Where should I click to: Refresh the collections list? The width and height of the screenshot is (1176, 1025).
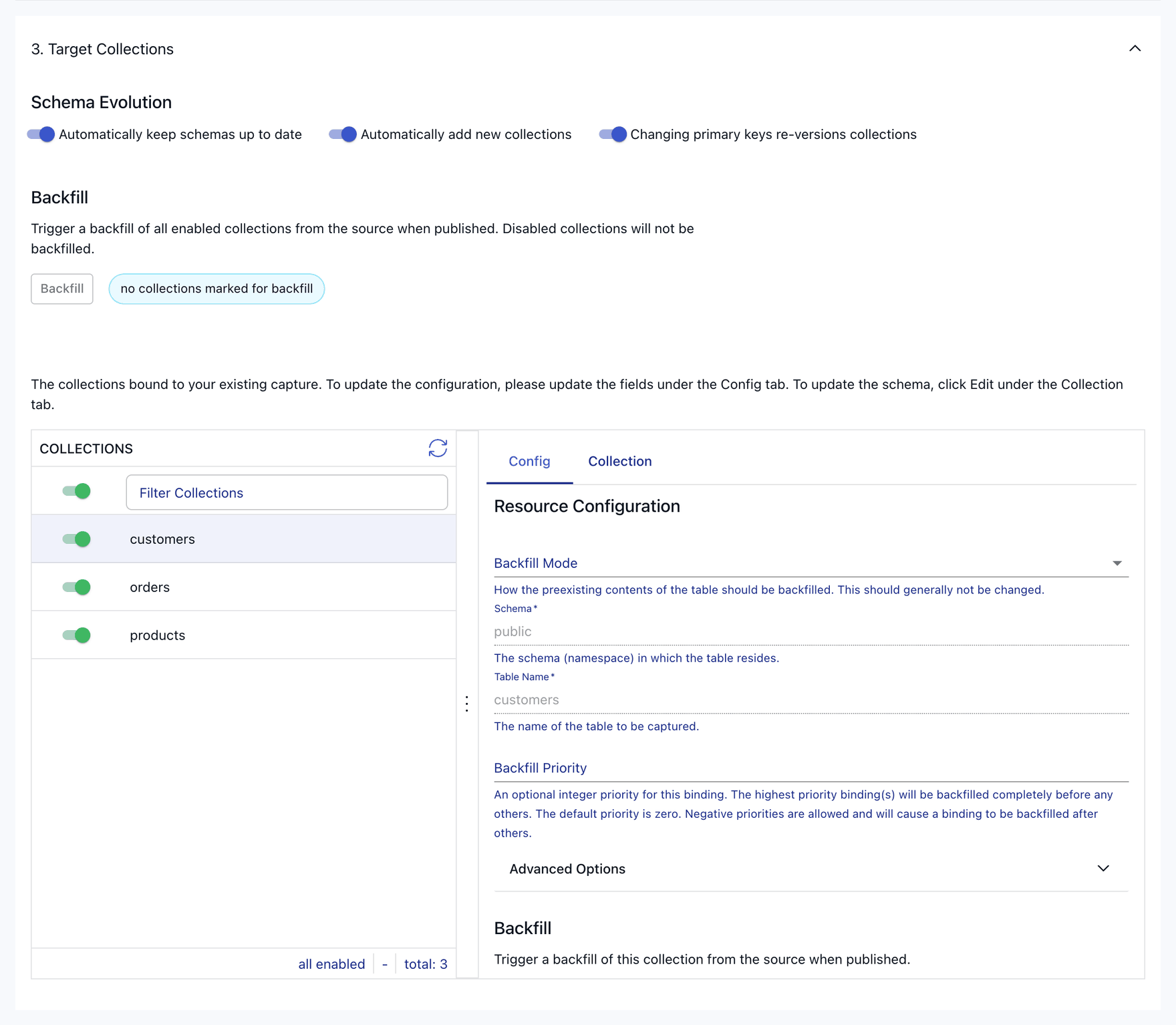[438, 448]
